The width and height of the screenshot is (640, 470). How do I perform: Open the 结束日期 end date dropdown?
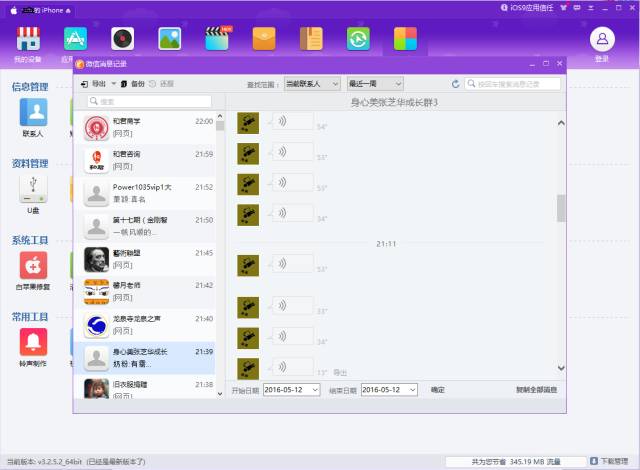[389, 390]
